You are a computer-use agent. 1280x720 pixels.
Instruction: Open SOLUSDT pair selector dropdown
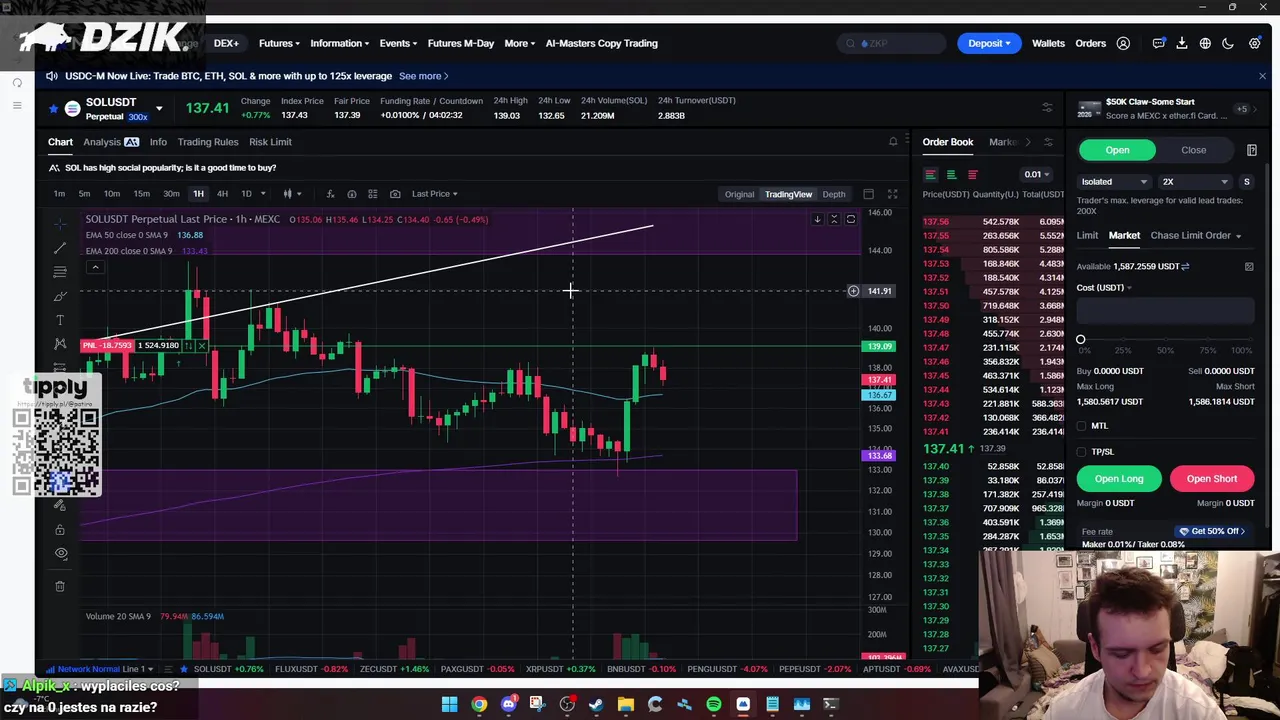[158, 108]
